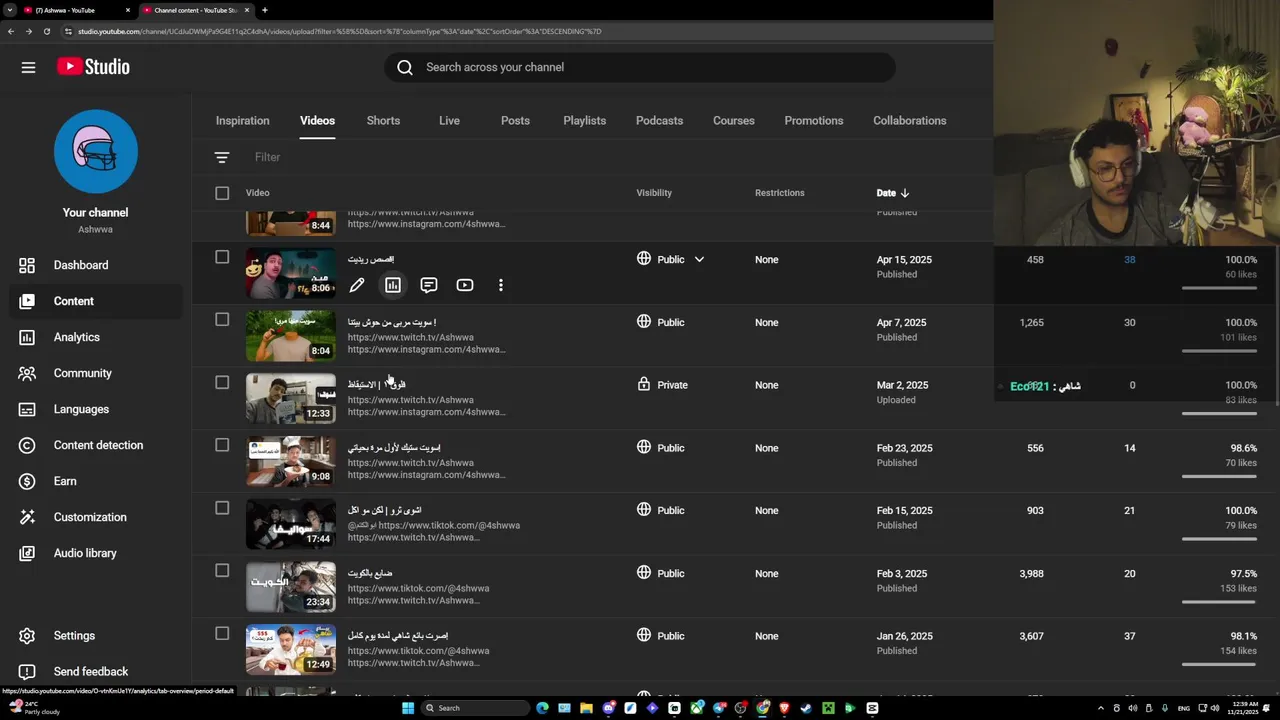Viewport: 1280px width, 720px height.
Task: Click Customization wand icon
Action: 27,517
